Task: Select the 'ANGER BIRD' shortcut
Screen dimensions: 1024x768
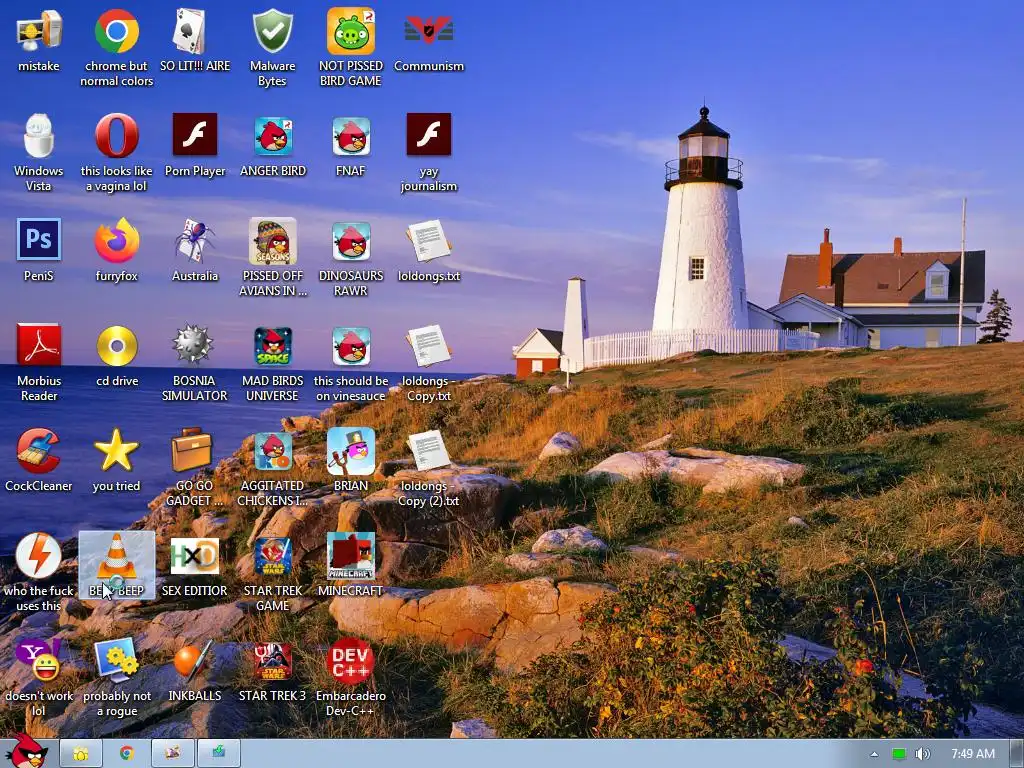Action: click(272, 136)
